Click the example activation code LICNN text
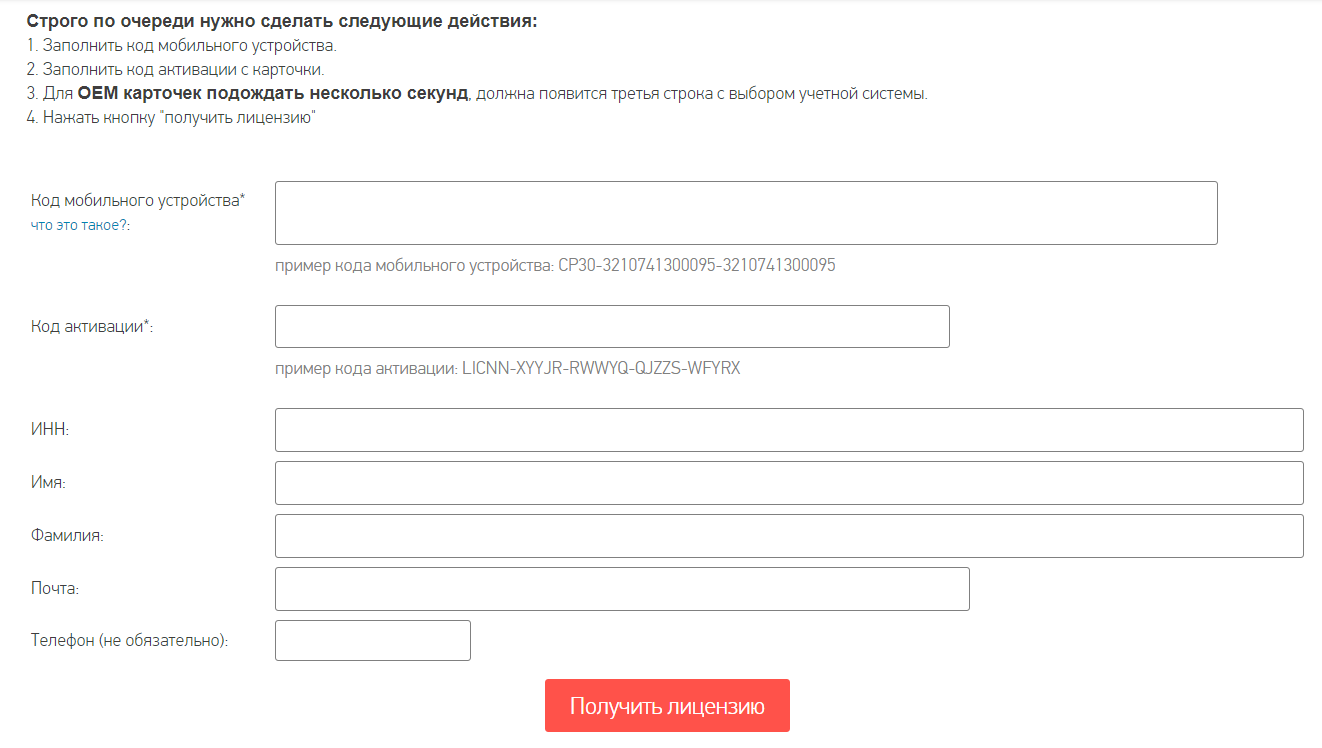The width and height of the screenshot is (1322, 748). coord(601,369)
